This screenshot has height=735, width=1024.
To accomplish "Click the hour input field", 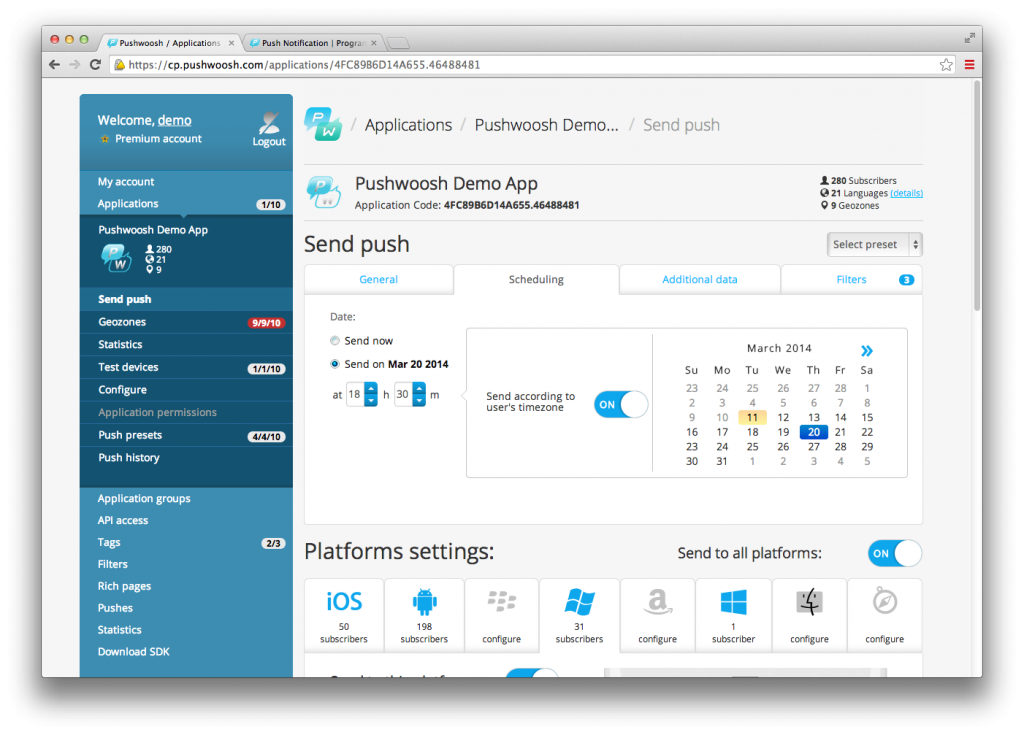I will (355, 395).
